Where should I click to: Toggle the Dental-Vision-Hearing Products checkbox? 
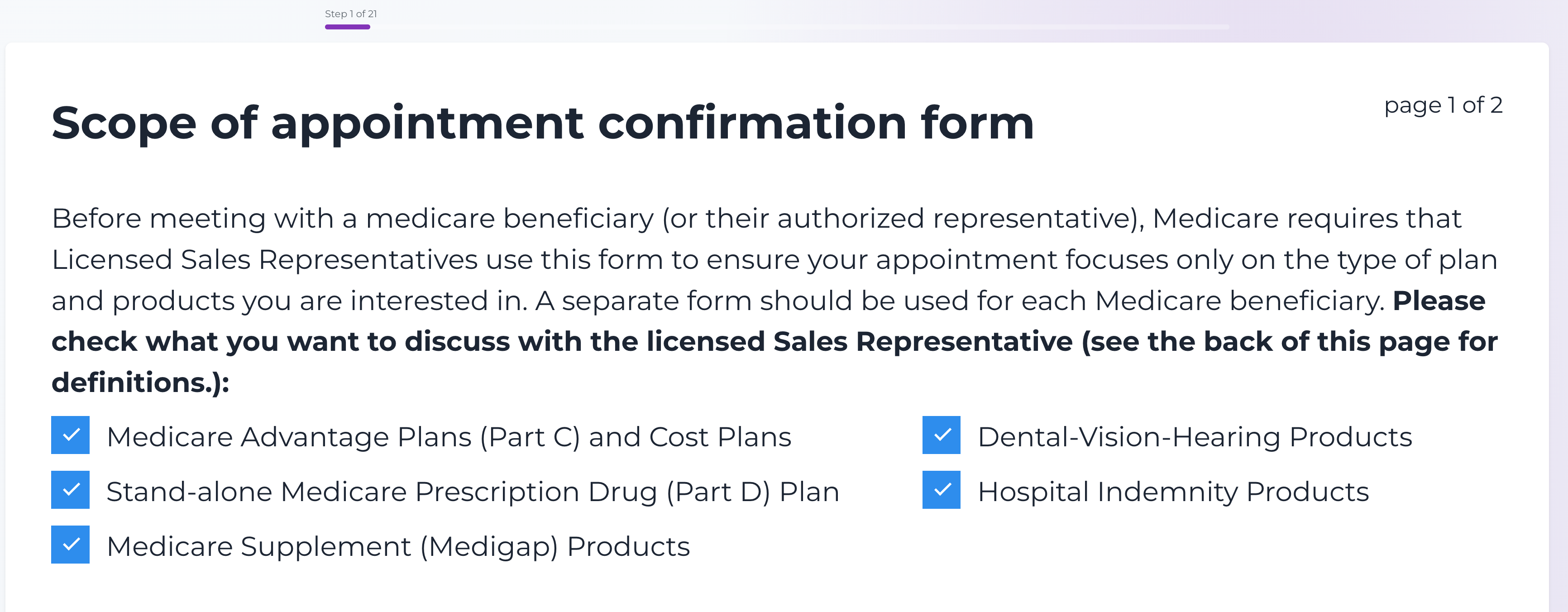pyautogui.click(x=941, y=435)
